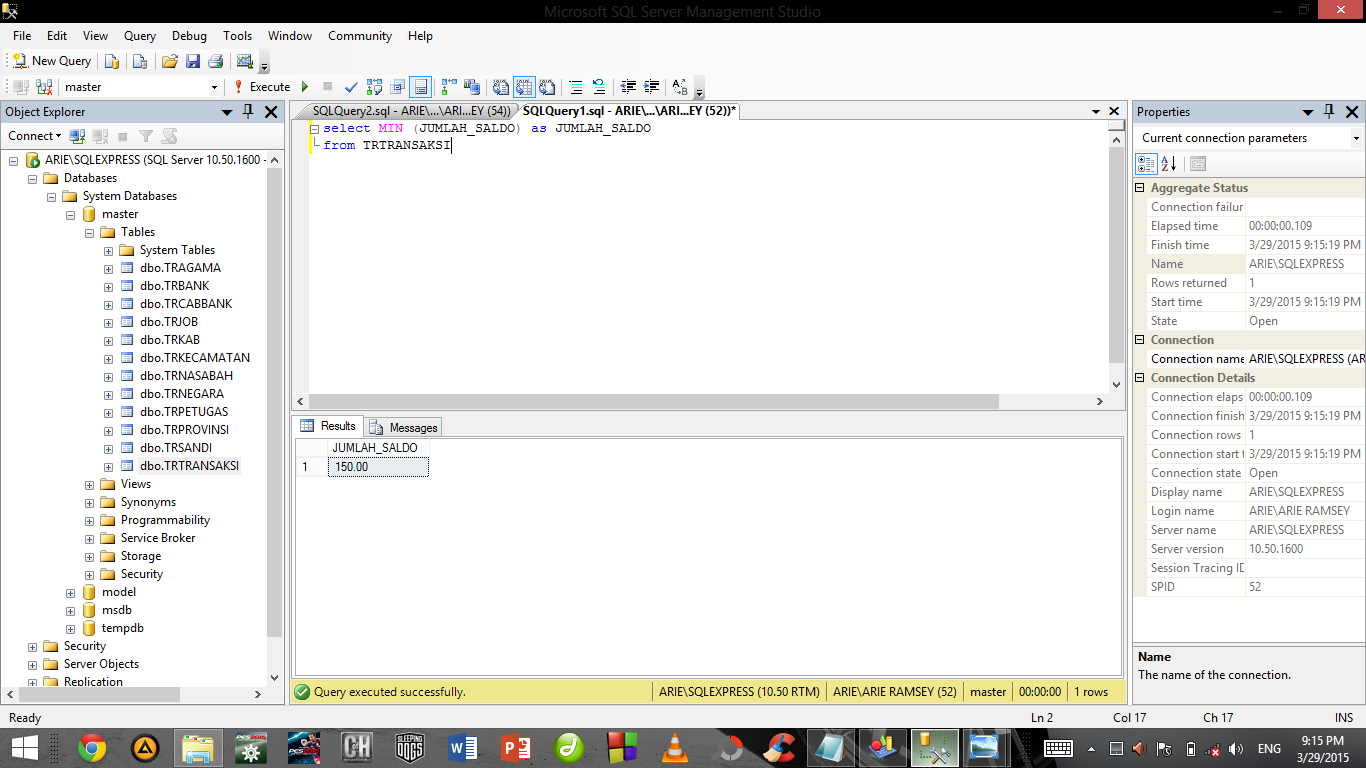
Task: Open VLC media player from the taskbar
Action: (x=676, y=748)
